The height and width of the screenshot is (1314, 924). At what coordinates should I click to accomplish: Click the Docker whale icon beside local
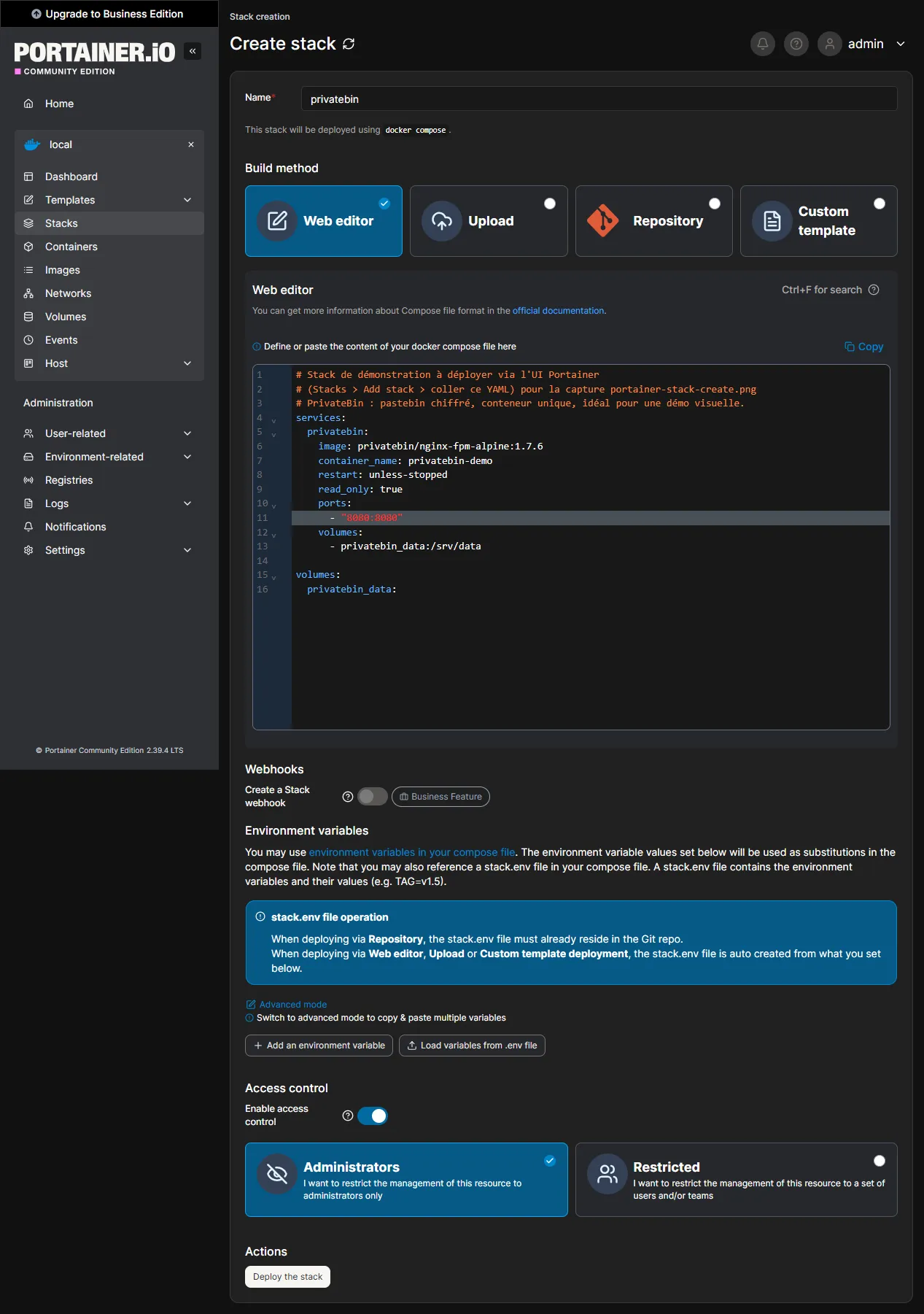click(32, 144)
